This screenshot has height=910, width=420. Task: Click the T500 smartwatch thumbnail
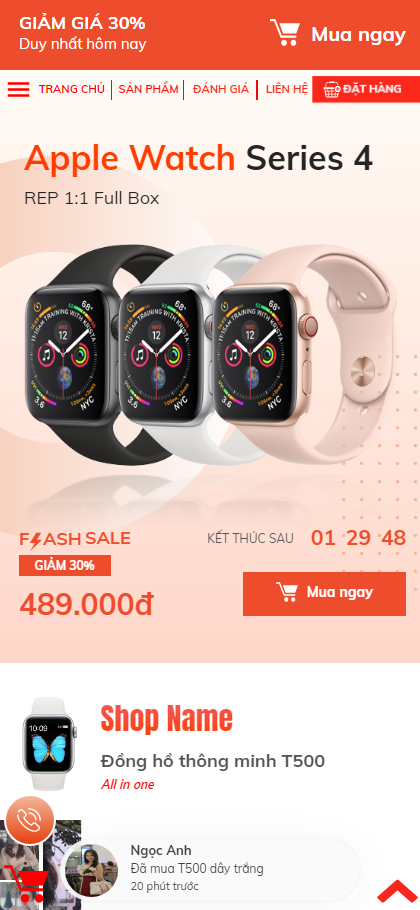point(49,743)
